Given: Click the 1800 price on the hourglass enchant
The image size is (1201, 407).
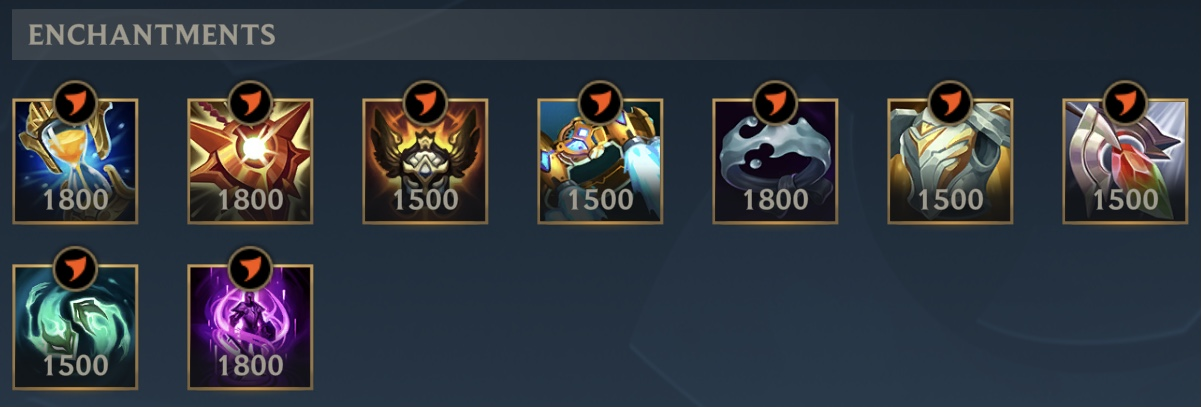Looking at the screenshot, I should [x=75, y=200].
